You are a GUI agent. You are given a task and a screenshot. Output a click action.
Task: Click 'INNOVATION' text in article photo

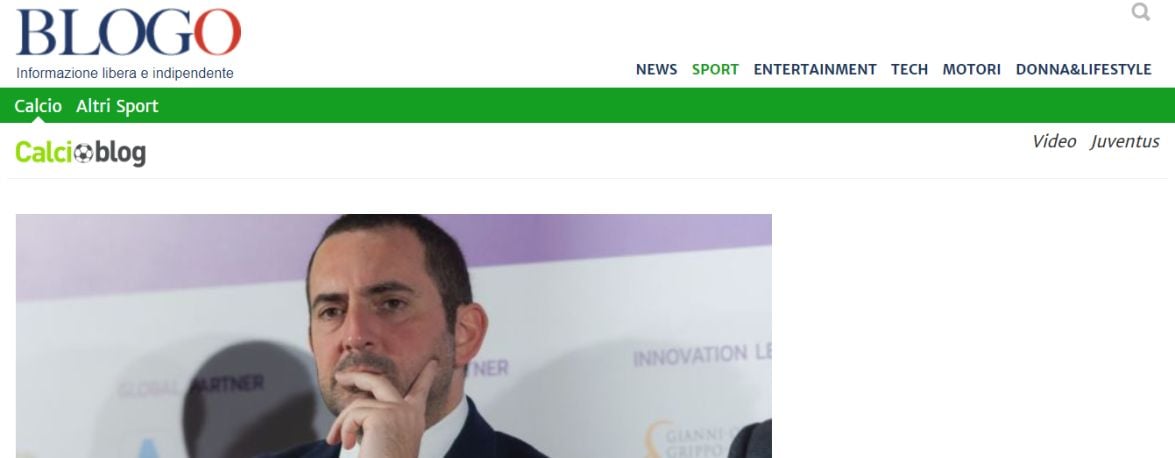click(x=691, y=355)
